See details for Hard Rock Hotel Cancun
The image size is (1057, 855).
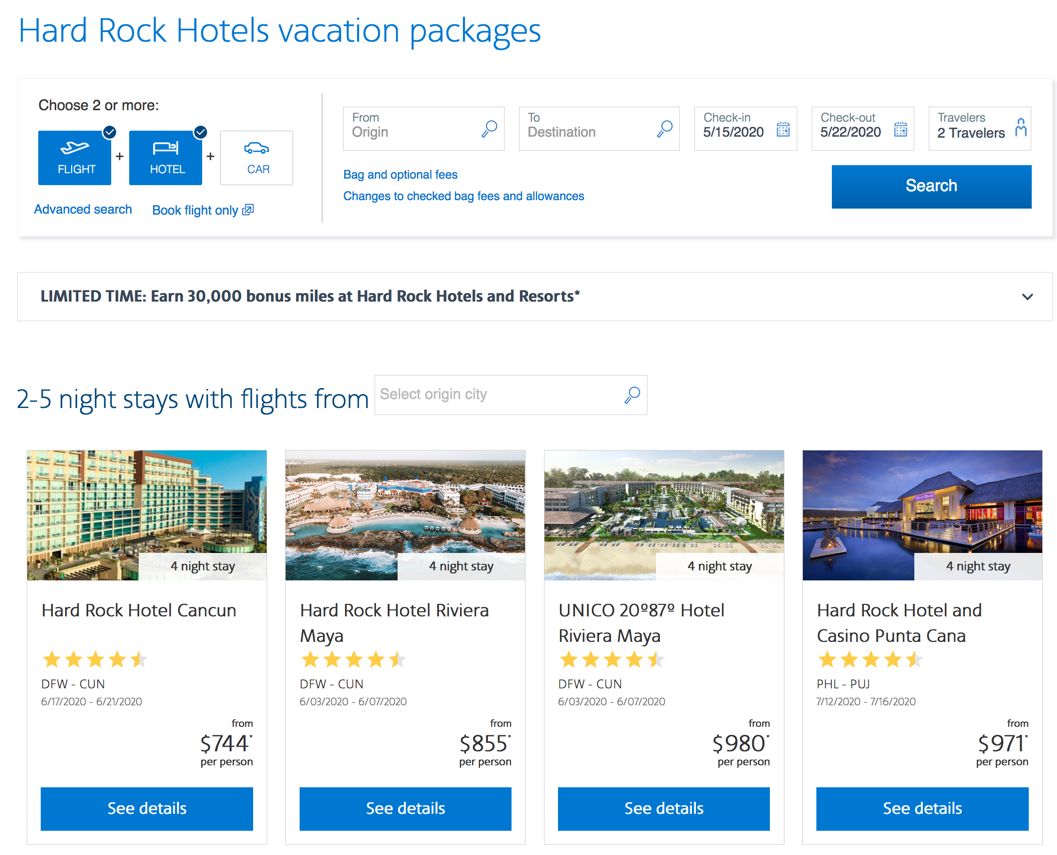(x=147, y=808)
